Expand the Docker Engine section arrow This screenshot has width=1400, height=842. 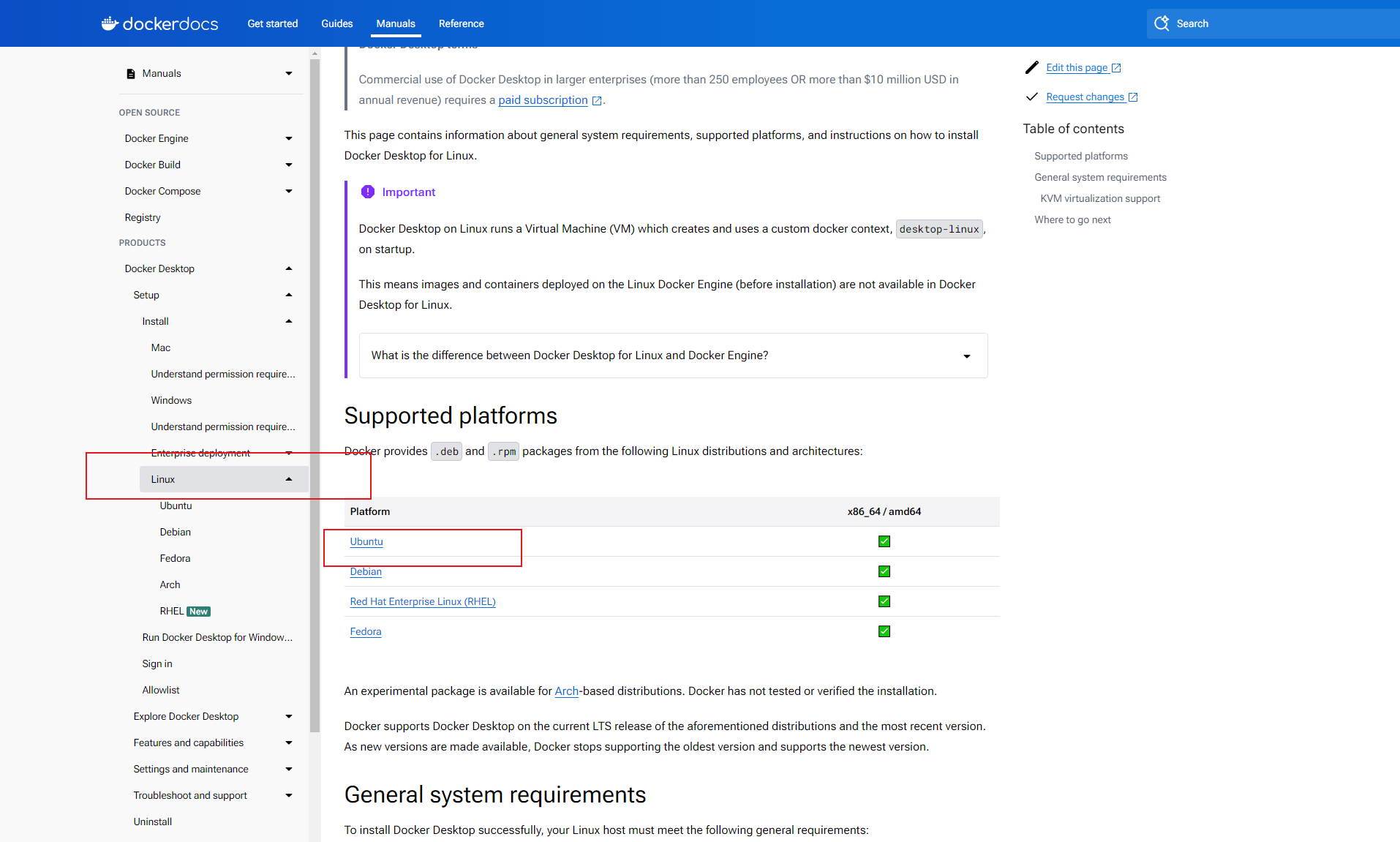[x=289, y=139]
